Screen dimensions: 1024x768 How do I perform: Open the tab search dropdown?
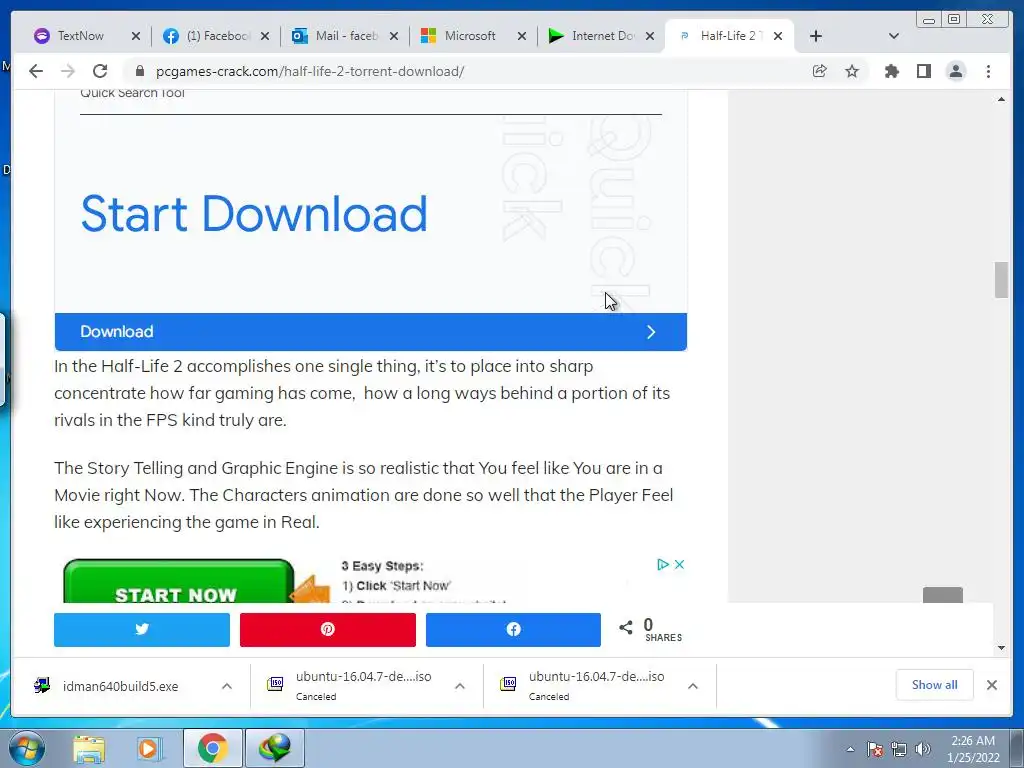coord(894,36)
